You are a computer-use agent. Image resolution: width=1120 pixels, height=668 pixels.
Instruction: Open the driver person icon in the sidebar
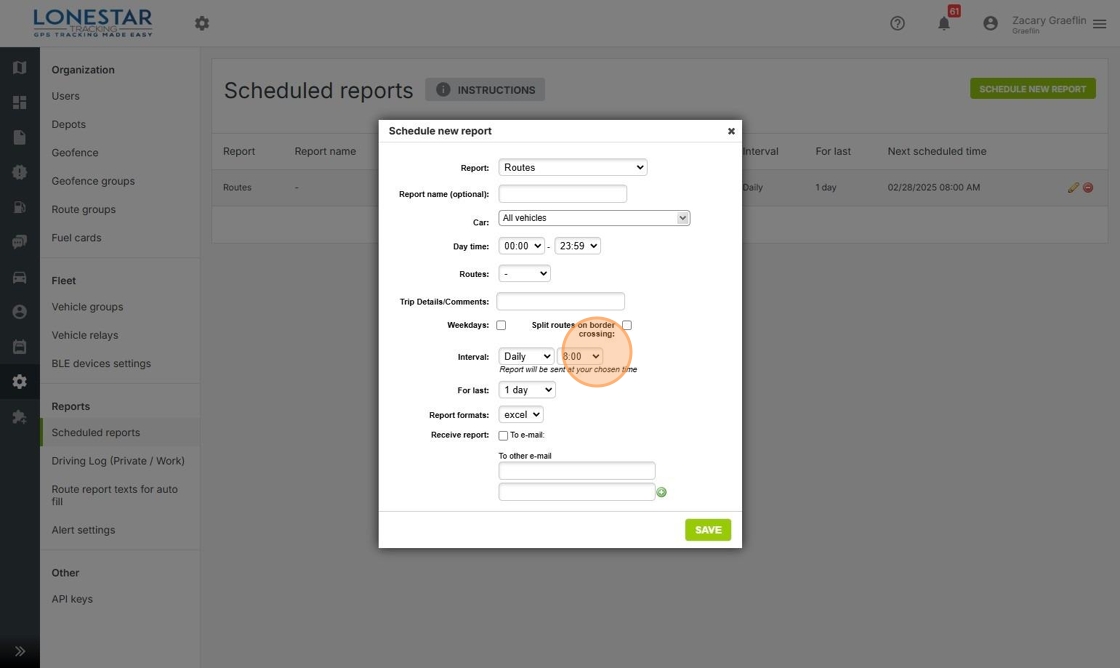[x=19, y=311]
